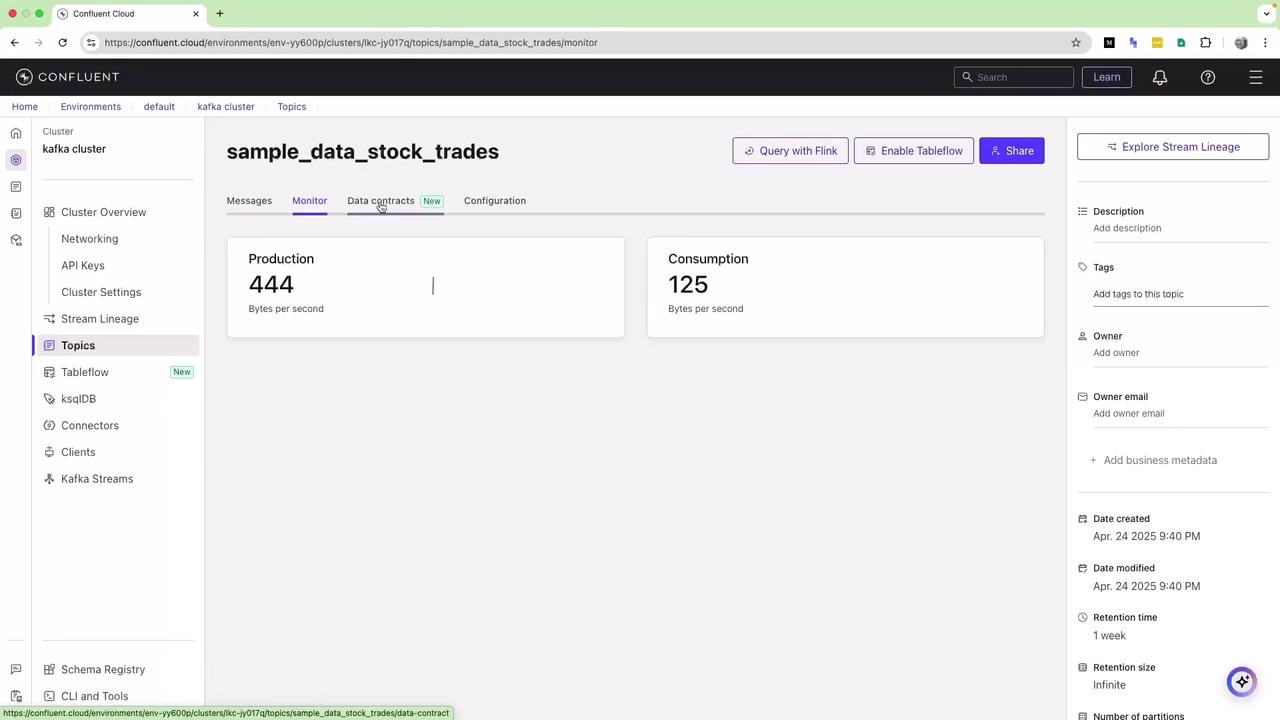Switch to the Messages tab
The height and width of the screenshot is (720, 1280).
[249, 201]
